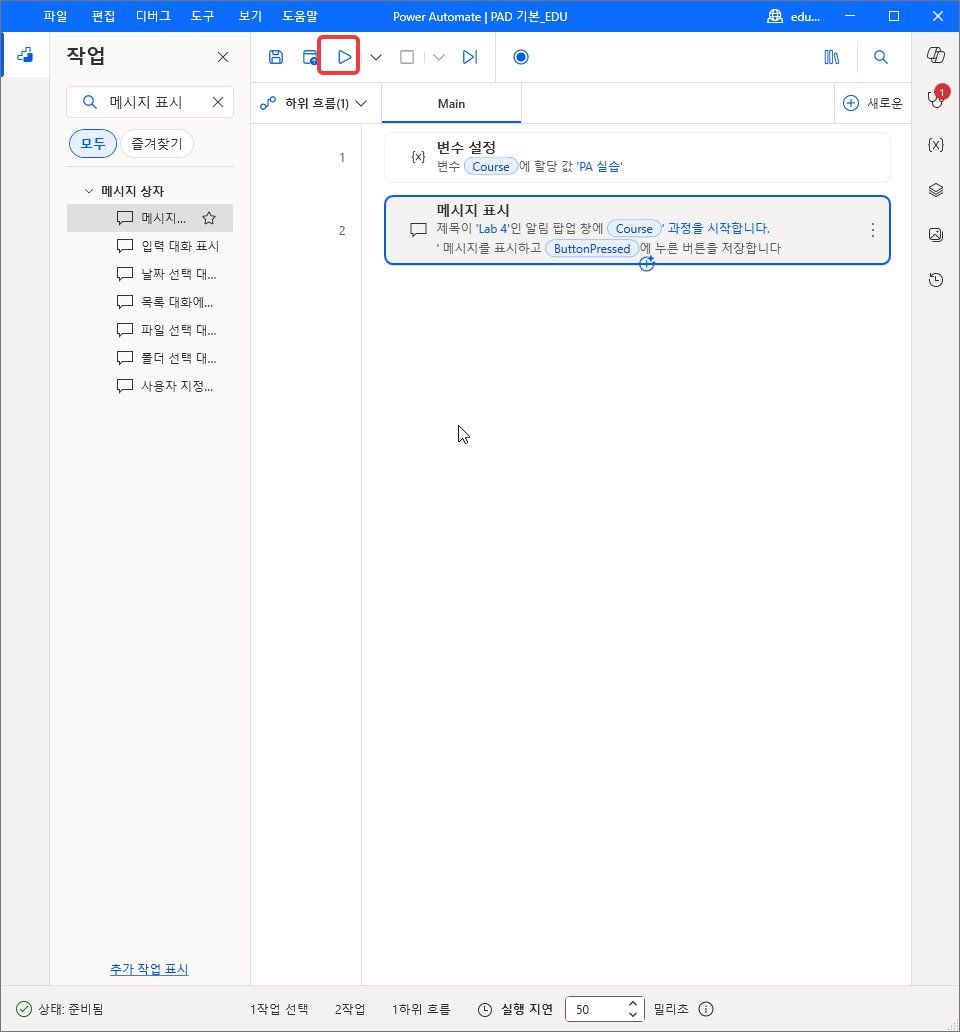Screen dimensions: 960x1032
Task: Decrease the 실행 지연 value with down arrow
Action: [632, 1015]
